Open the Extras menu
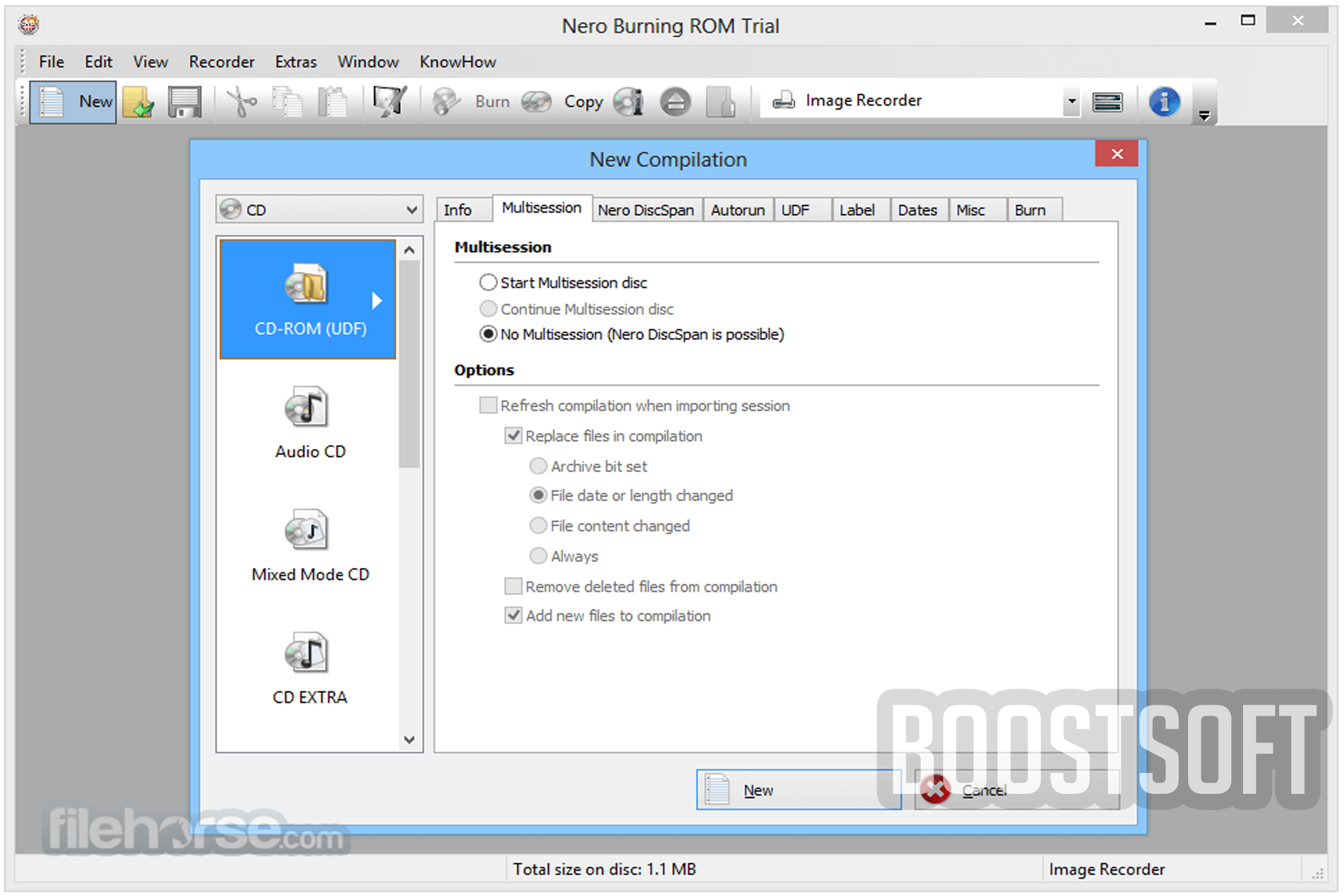The image size is (1344, 896). tap(296, 62)
